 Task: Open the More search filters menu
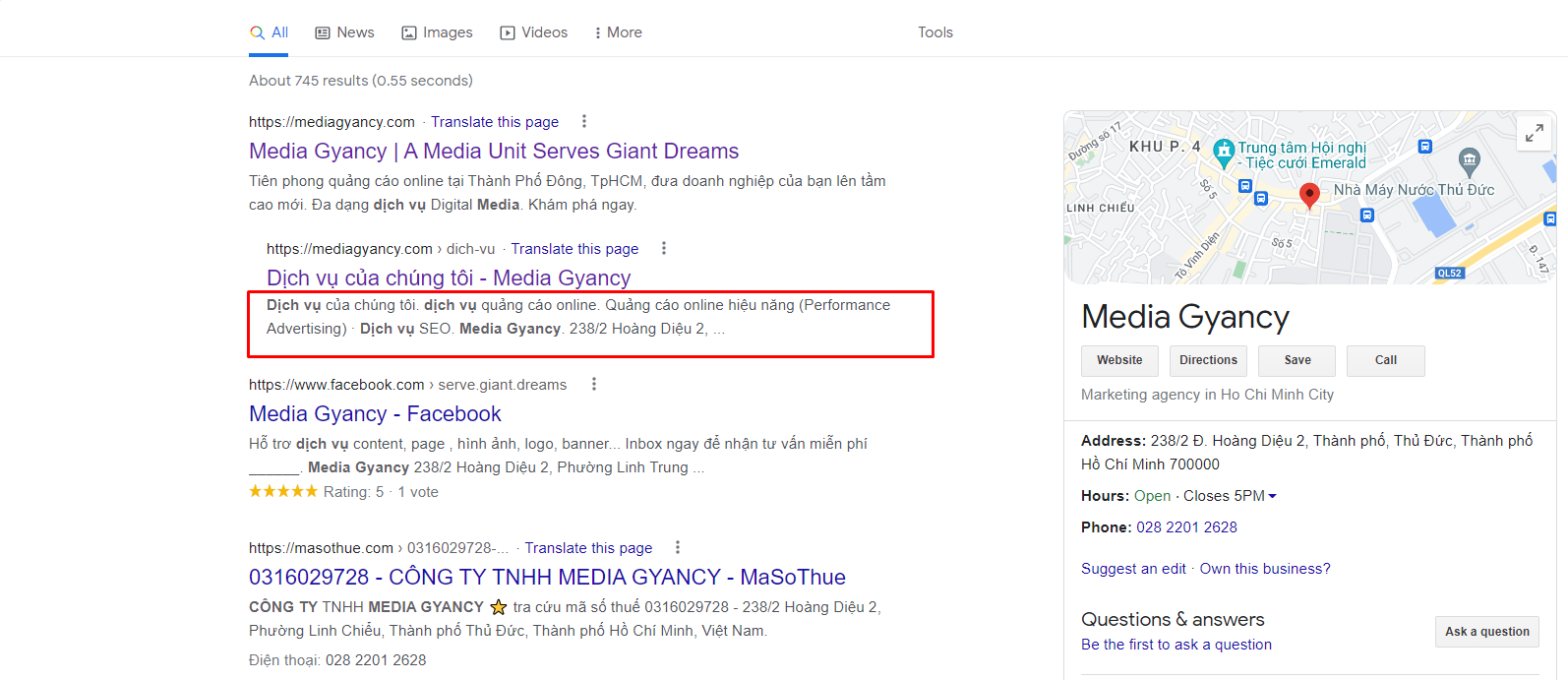tap(618, 32)
